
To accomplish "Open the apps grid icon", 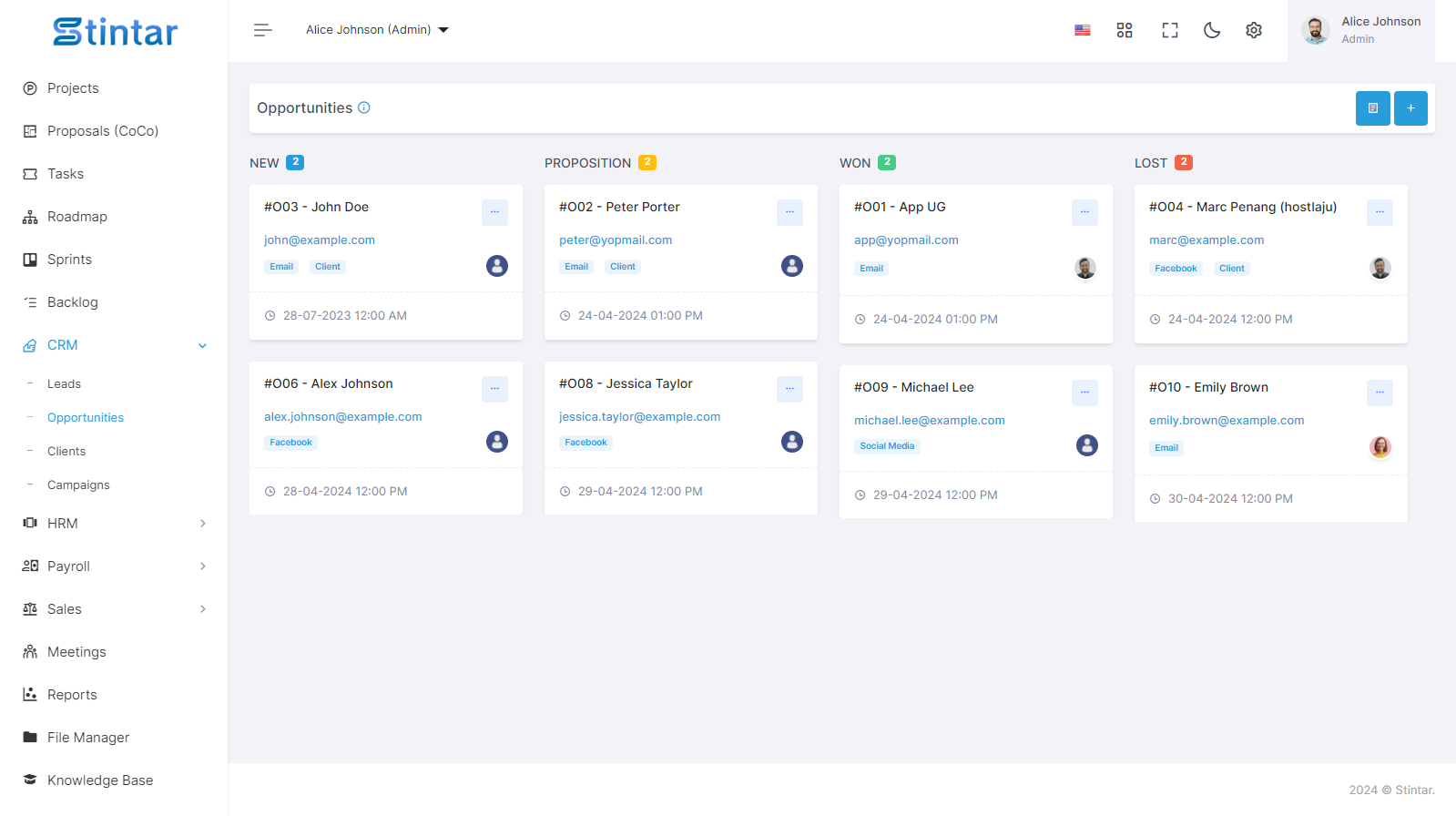I will pos(1125,30).
